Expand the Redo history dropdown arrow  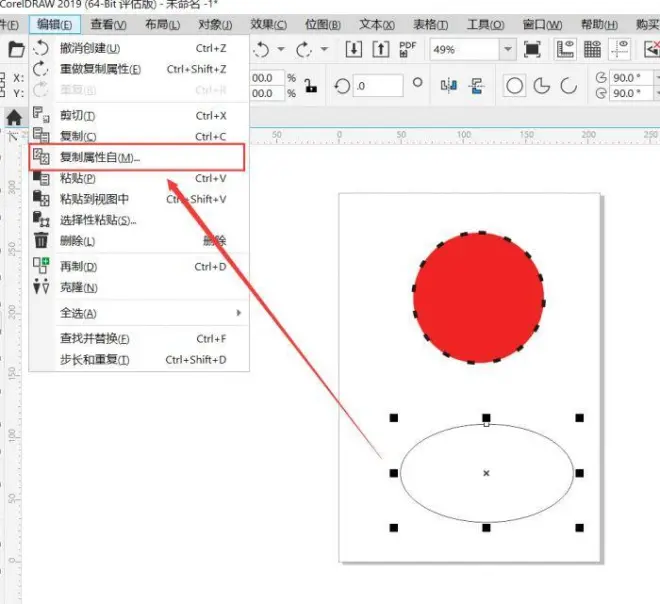click(x=324, y=49)
